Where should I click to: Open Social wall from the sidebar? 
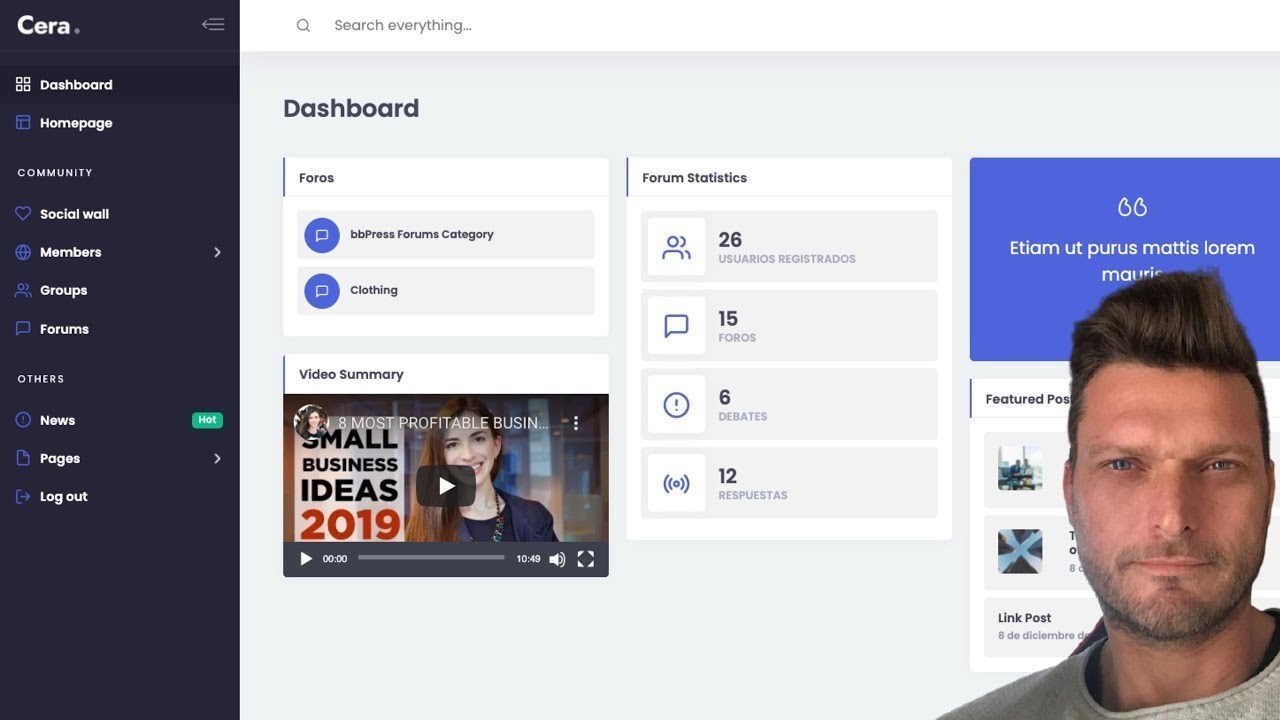pyautogui.click(x=74, y=214)
